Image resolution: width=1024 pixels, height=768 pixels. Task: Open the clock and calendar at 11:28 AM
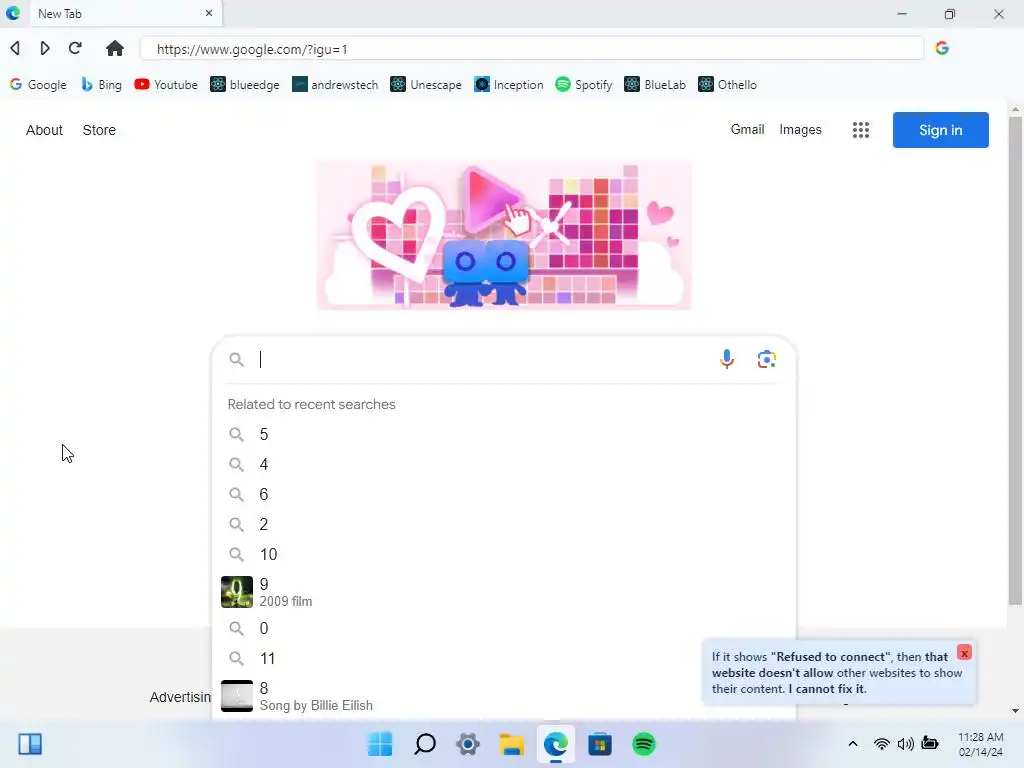[980, 744]
